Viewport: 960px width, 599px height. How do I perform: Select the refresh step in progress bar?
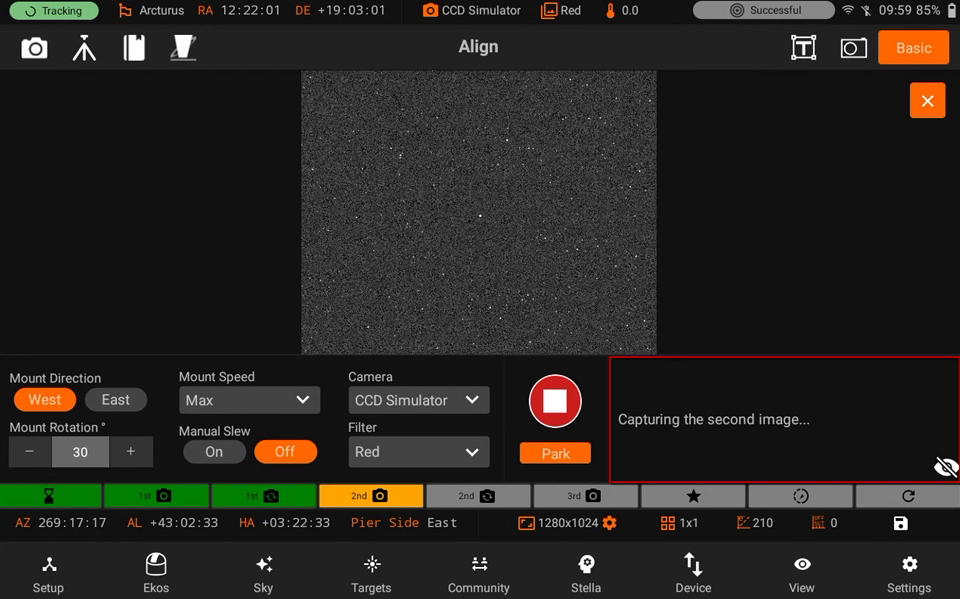coord(908,496)
